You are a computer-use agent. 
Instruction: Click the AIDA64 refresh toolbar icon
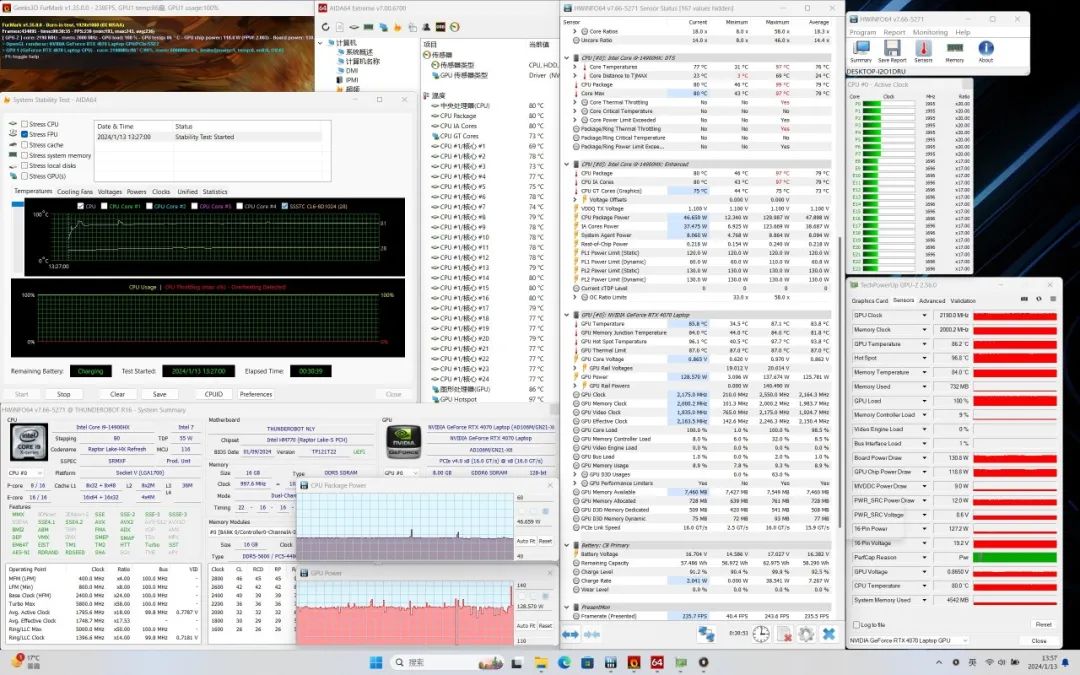coord(325,27)
